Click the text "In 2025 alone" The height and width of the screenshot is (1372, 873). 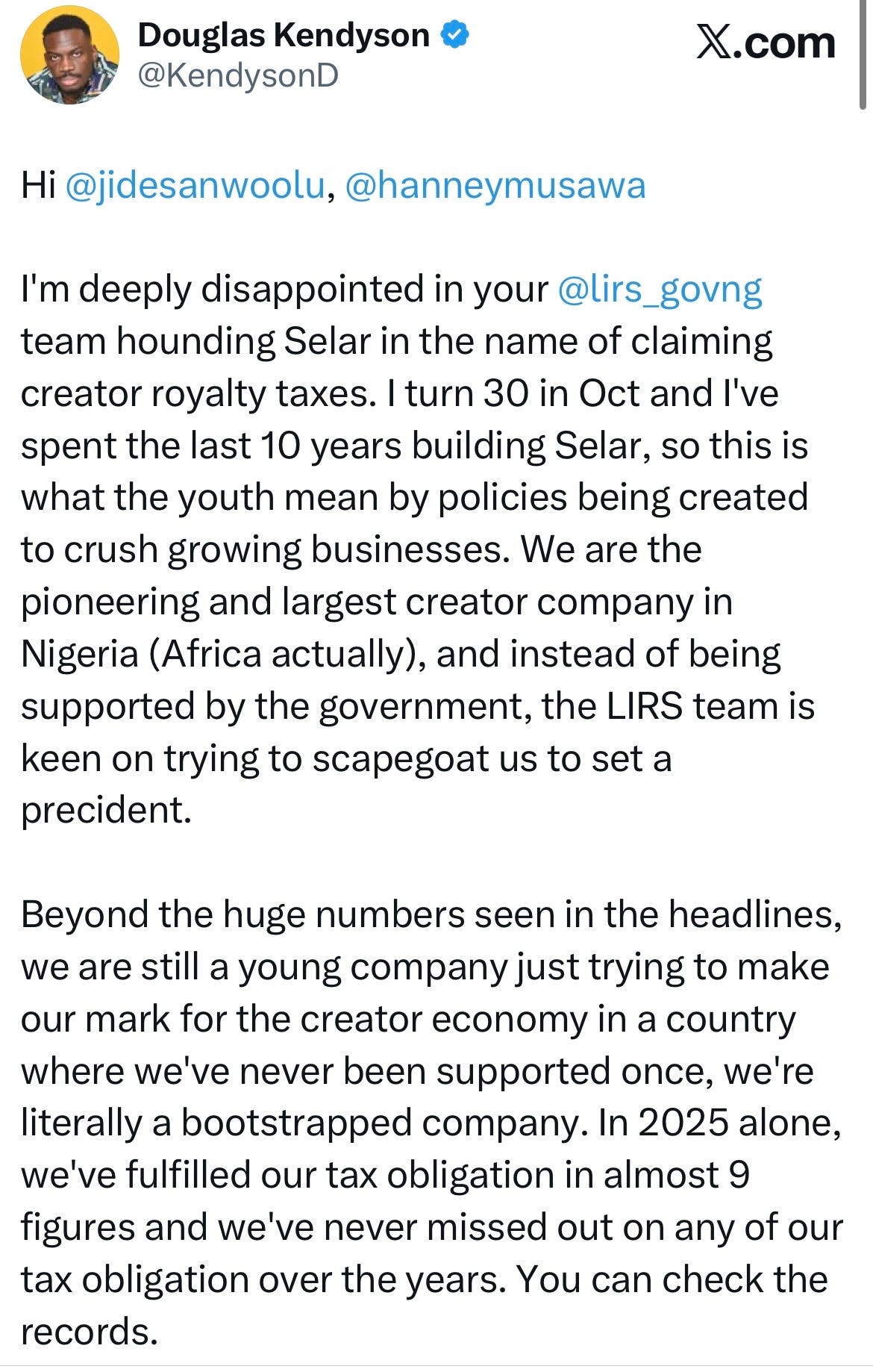(x=720, y=1123)
